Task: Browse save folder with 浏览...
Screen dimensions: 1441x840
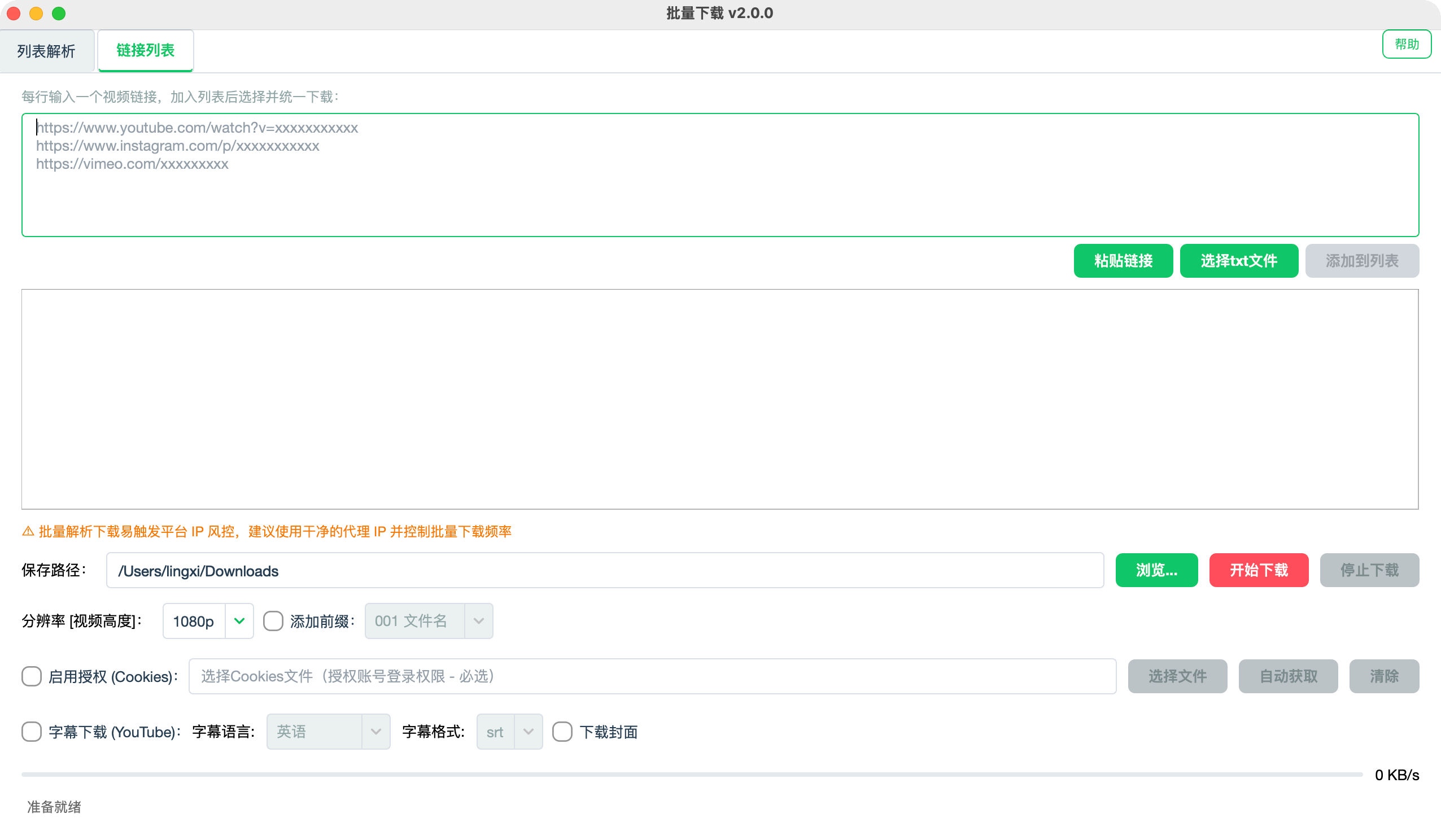Action: tap(1156, 570)
